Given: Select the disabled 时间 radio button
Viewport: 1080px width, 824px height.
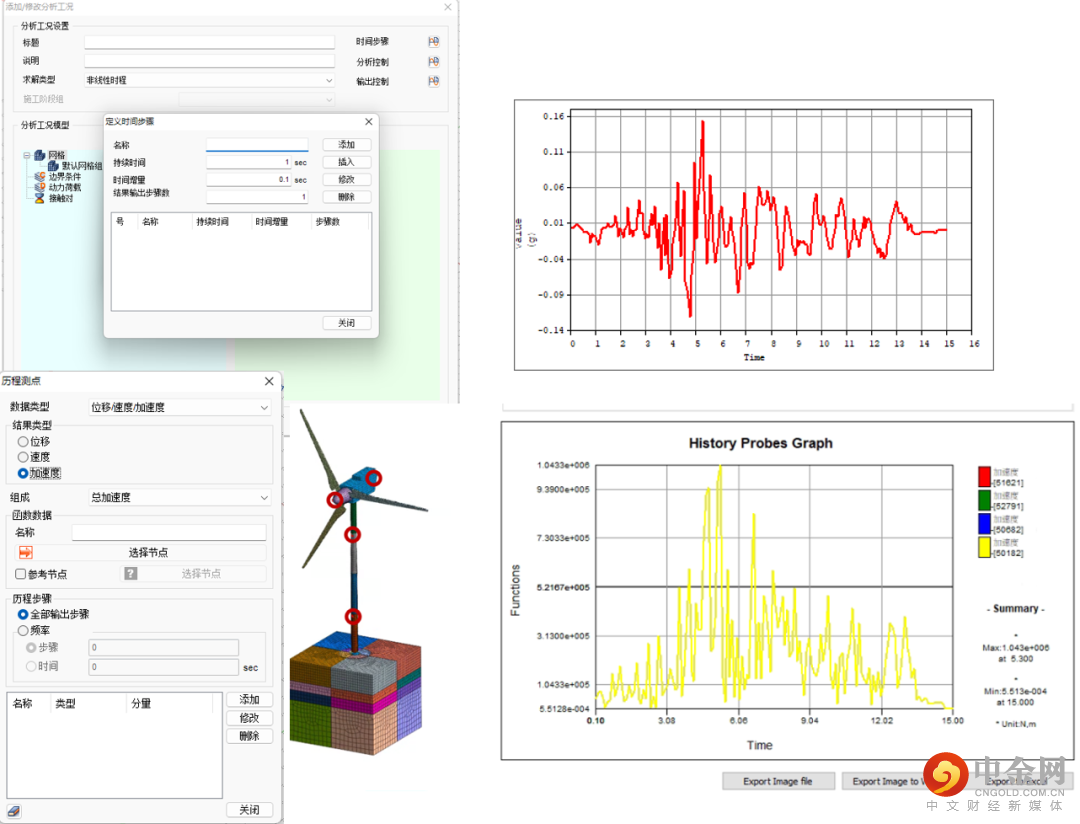Looking at the screenshot, I should tap(31, 666).
